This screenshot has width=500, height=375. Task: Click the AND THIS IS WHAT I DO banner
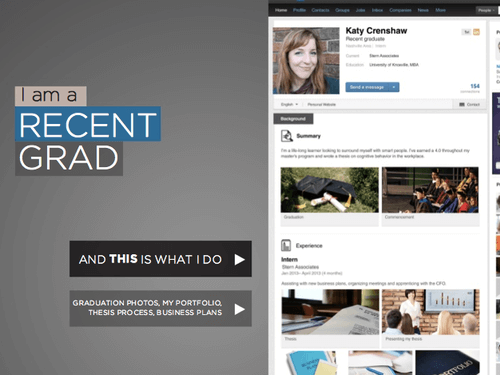[x=160, y=259]
